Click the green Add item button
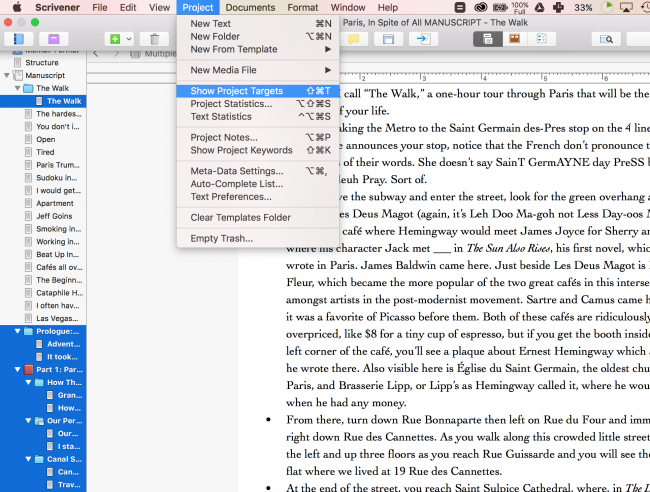Viewport: 650px width, 492px height. 116,39
